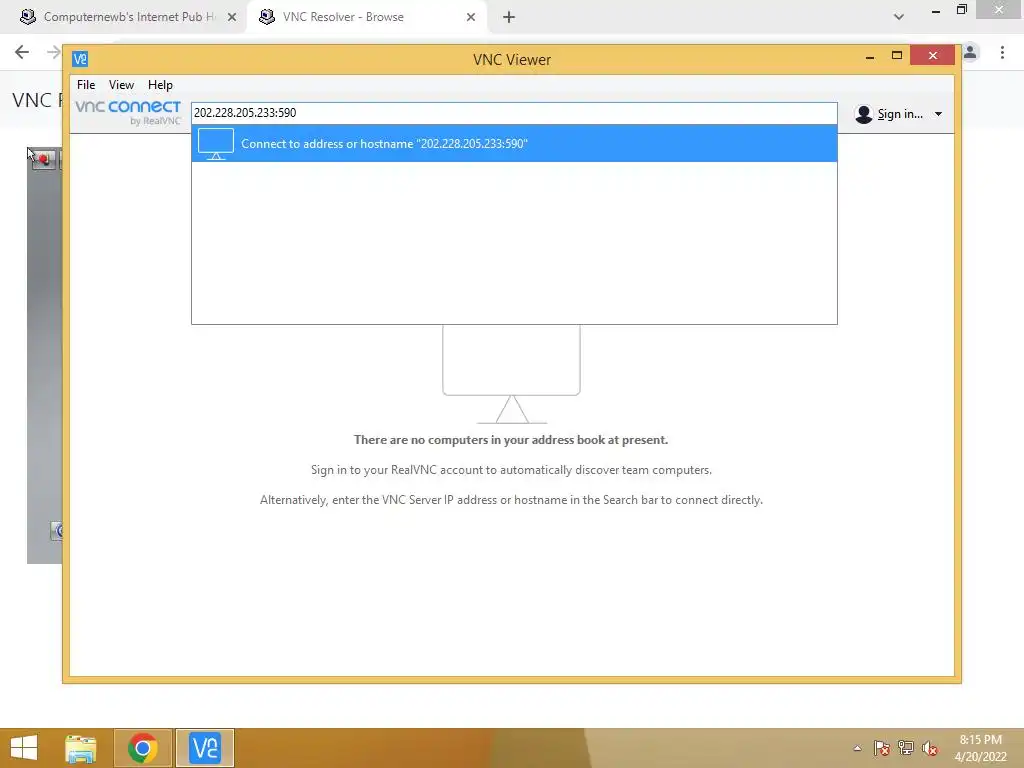This screenshot has height=768, width=1024.
Task: Select the 'Connect to address or hostname' suggestion
Action: tap(514, 144)
